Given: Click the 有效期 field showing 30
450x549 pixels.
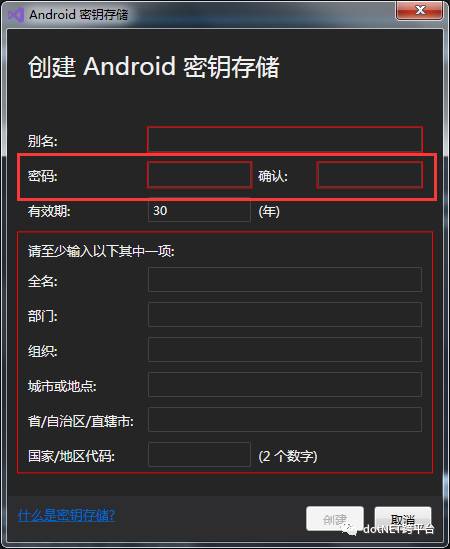Looking at the screenshot, I should point(199,210).
